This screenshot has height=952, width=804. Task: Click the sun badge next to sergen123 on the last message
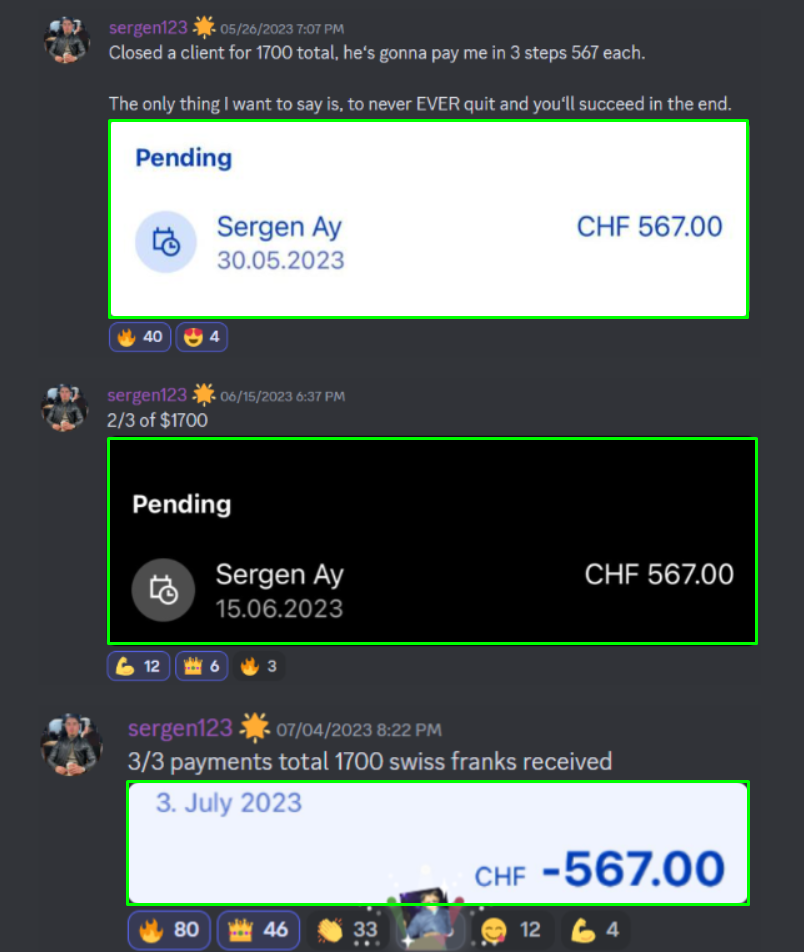coord(254,727)
